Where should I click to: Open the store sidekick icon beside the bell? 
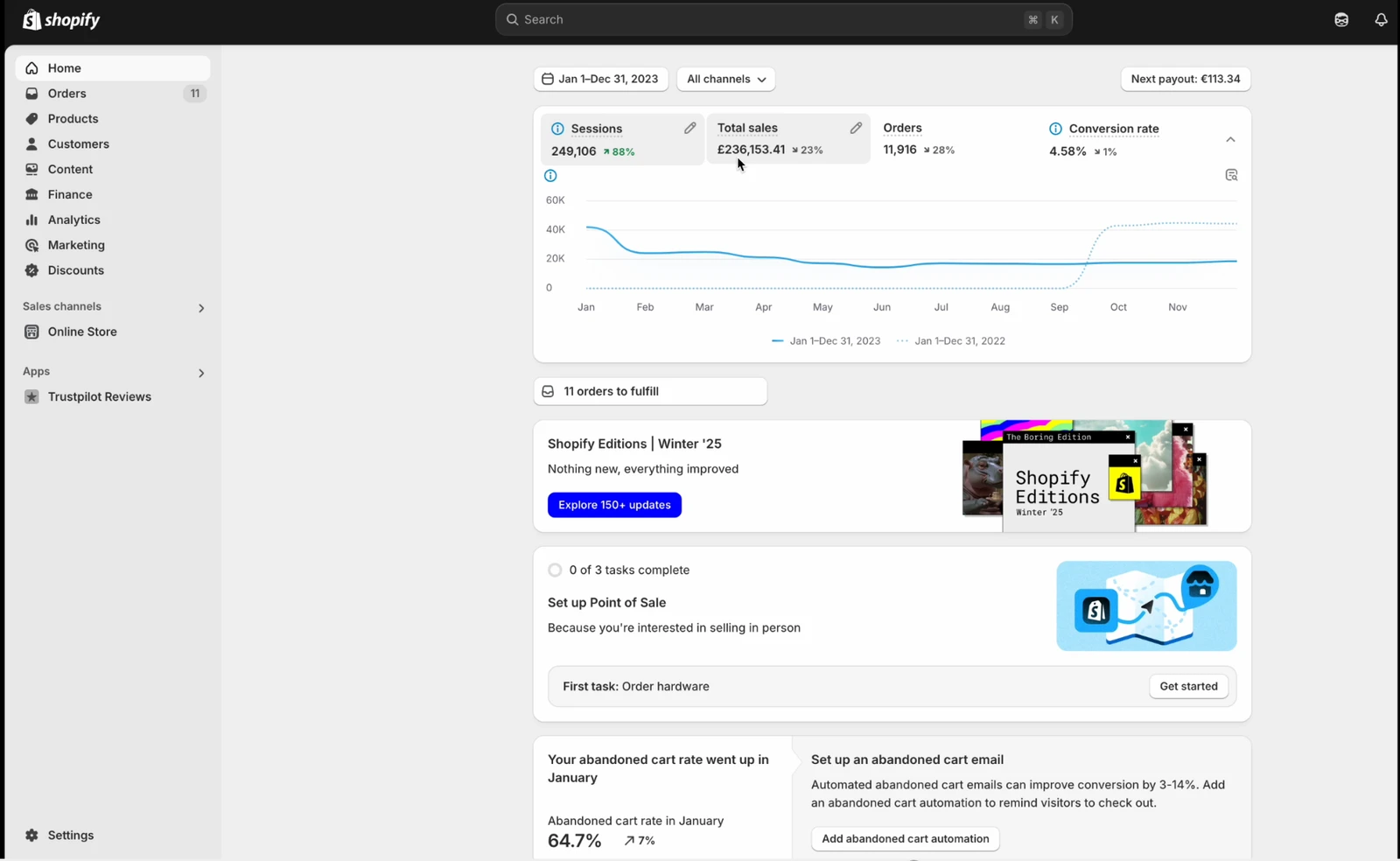coord(1341,19)
